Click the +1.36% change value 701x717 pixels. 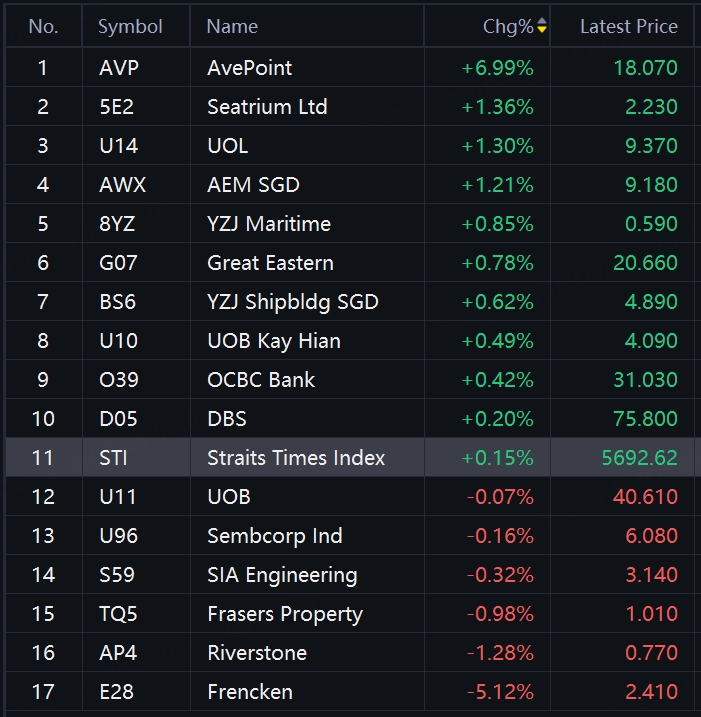point(498,107)
